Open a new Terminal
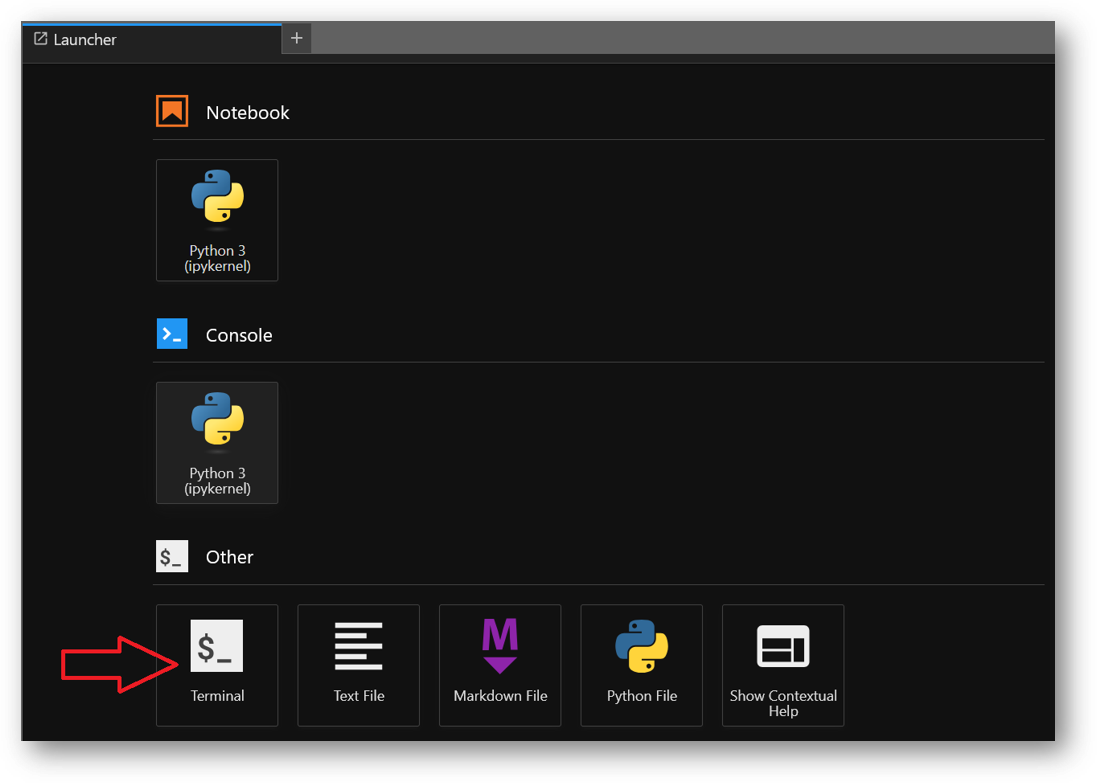Image resolution: width=1097 pixels, height=783 pixels. click(x=217, y=665)
